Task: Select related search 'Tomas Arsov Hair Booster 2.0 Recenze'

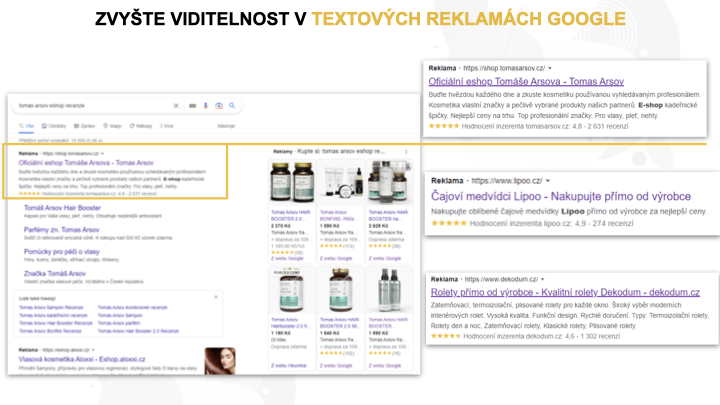Action: coord(138,331)
